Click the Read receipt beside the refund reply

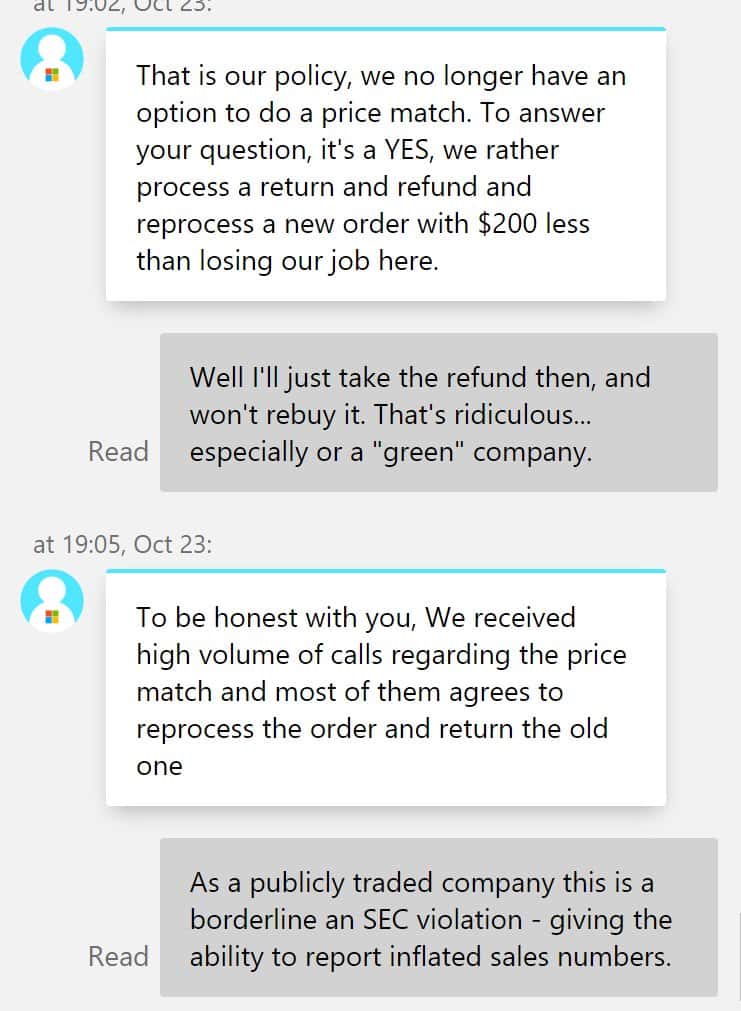click(x=118, y=451)
